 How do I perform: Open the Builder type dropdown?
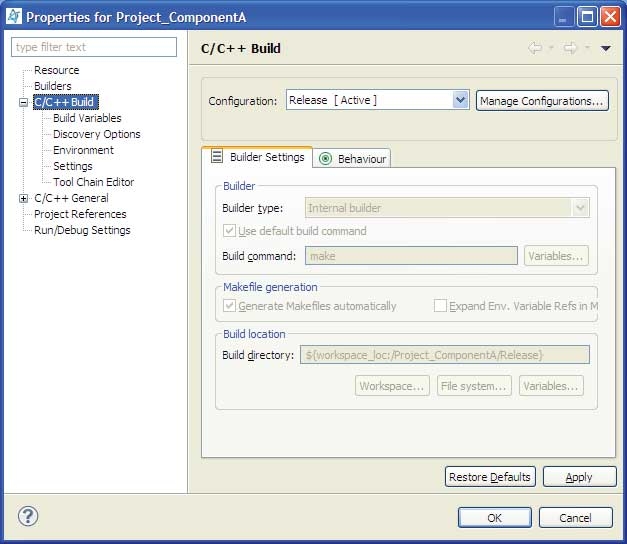pyautogui.click(x=580, y=208)
